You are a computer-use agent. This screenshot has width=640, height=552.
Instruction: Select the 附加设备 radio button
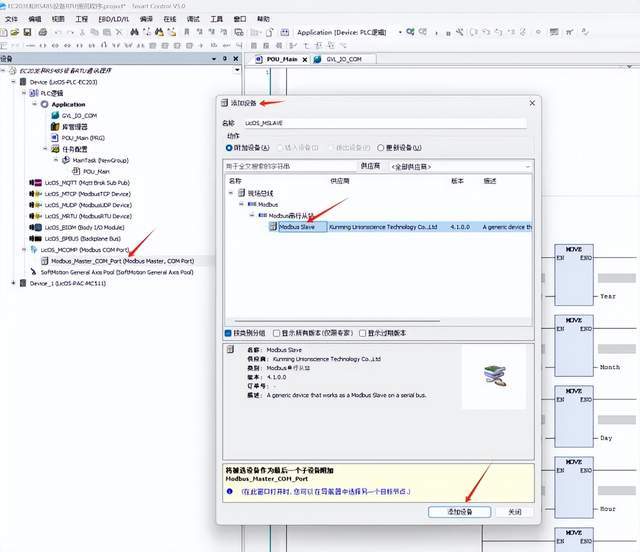(x=229, y=147)
